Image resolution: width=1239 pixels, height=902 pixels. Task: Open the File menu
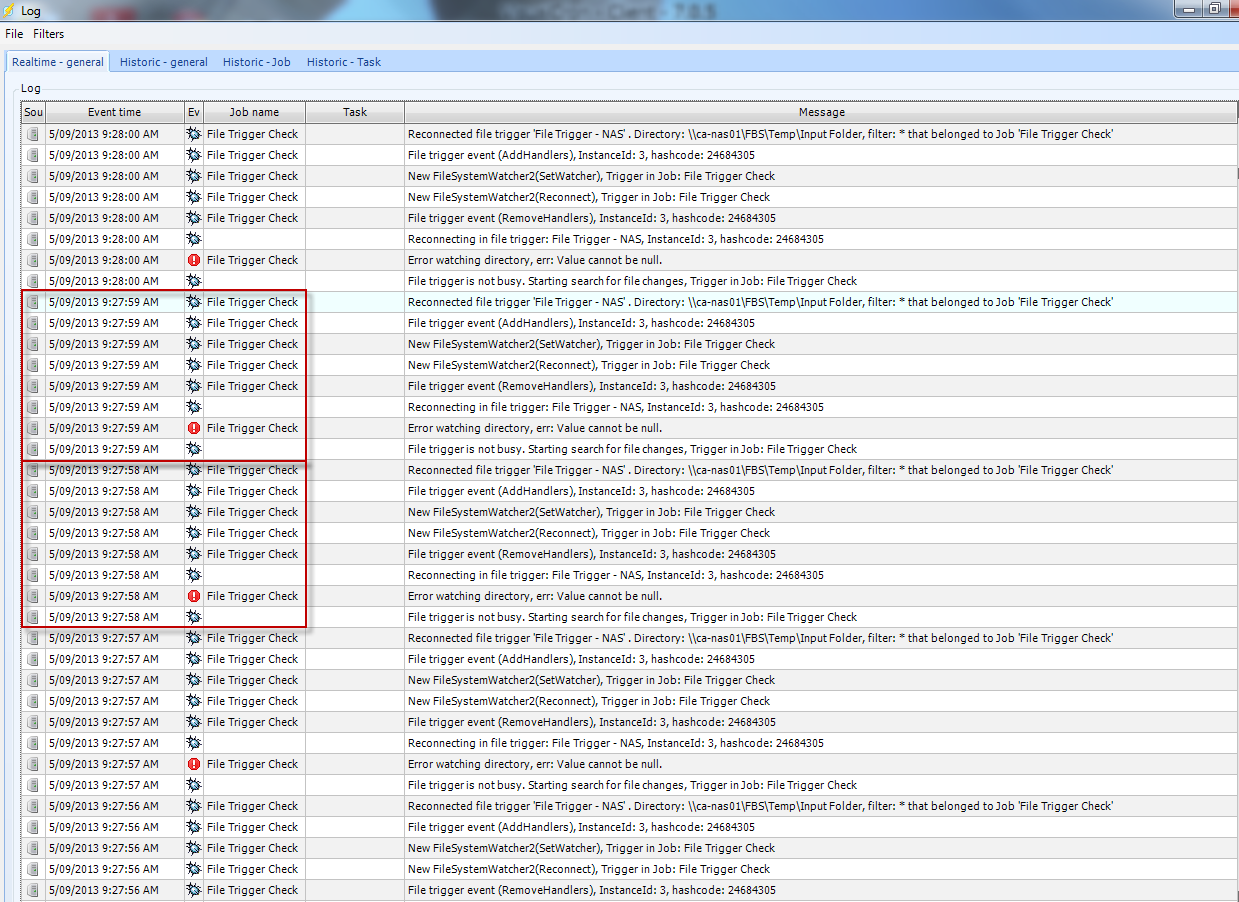[14, 34]
